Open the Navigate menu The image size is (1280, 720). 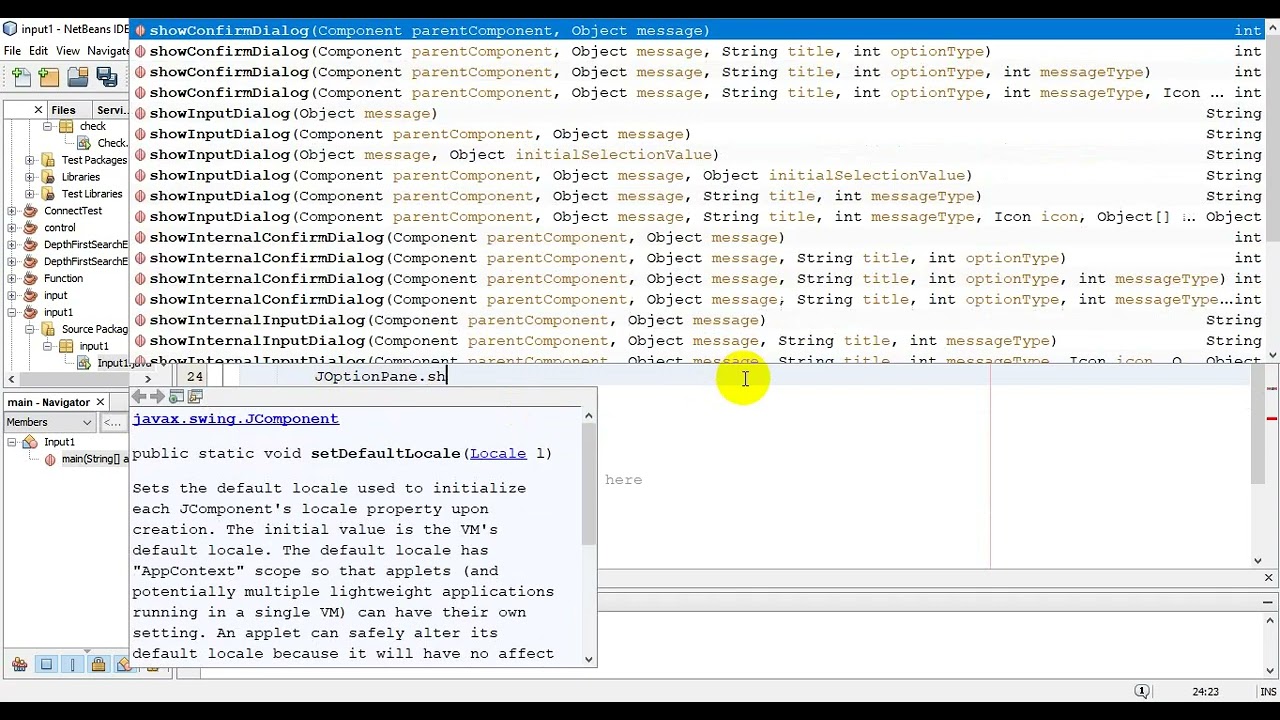(x=108, y=51)
